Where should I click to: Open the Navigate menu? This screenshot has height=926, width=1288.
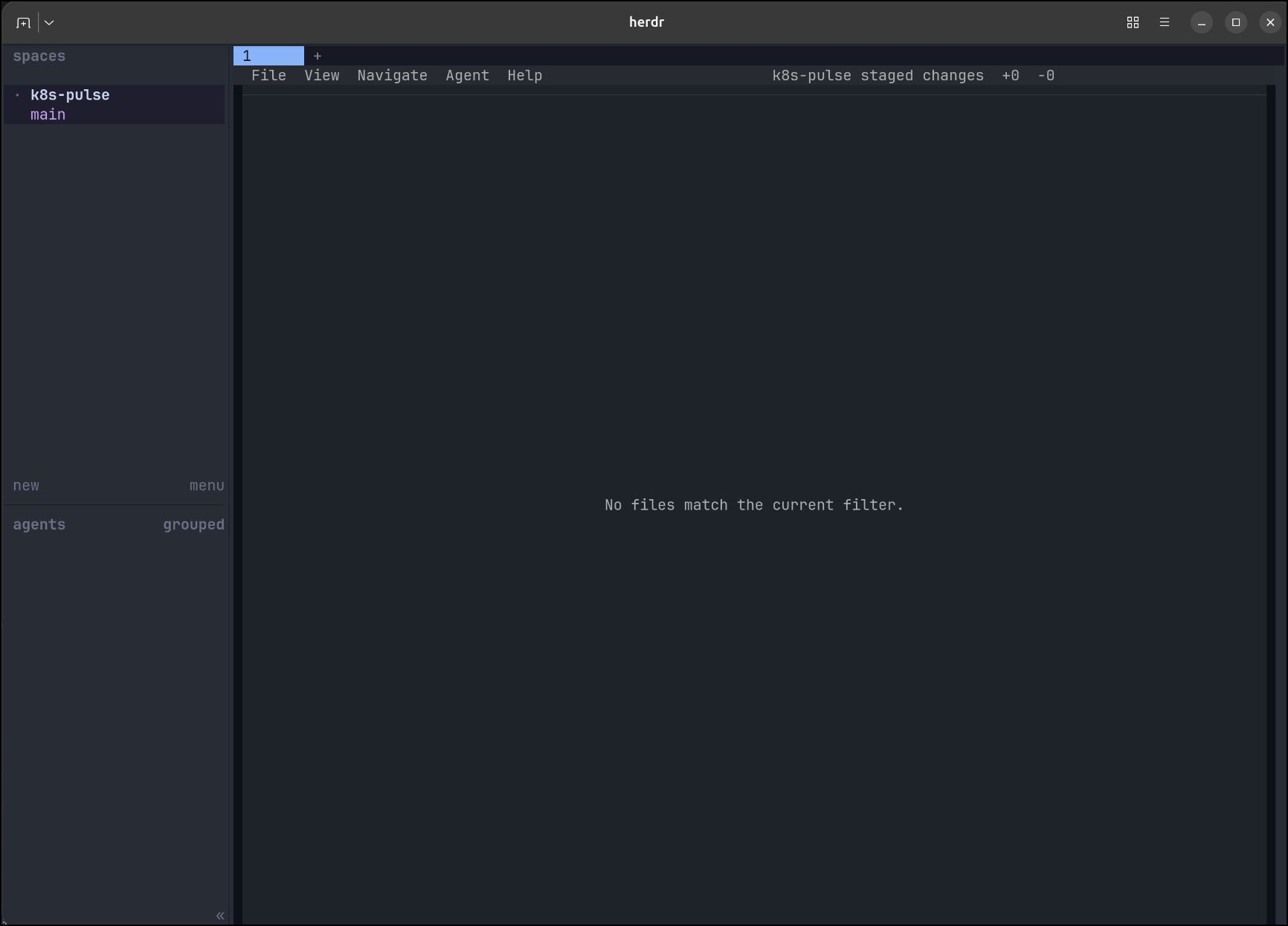(393, 76)
